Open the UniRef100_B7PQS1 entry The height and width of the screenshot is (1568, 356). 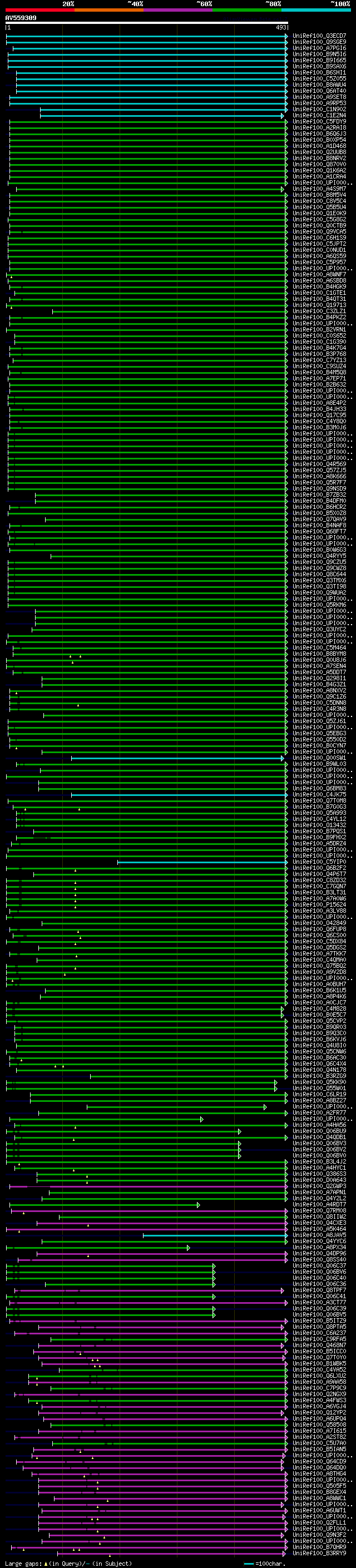point(319,832)
